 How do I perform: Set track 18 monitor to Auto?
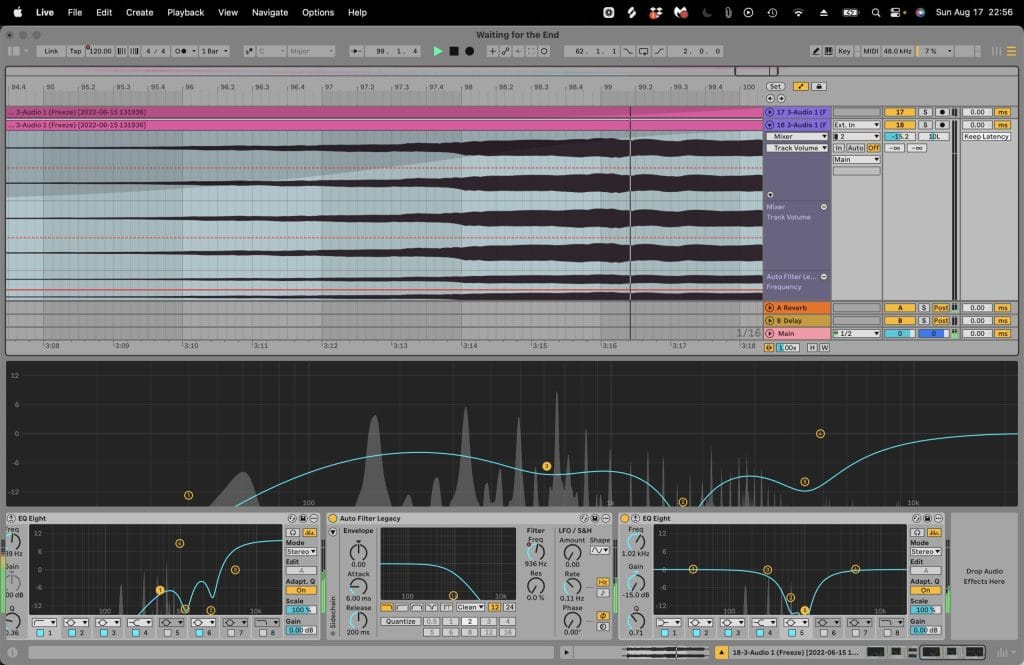pos(856,148)
